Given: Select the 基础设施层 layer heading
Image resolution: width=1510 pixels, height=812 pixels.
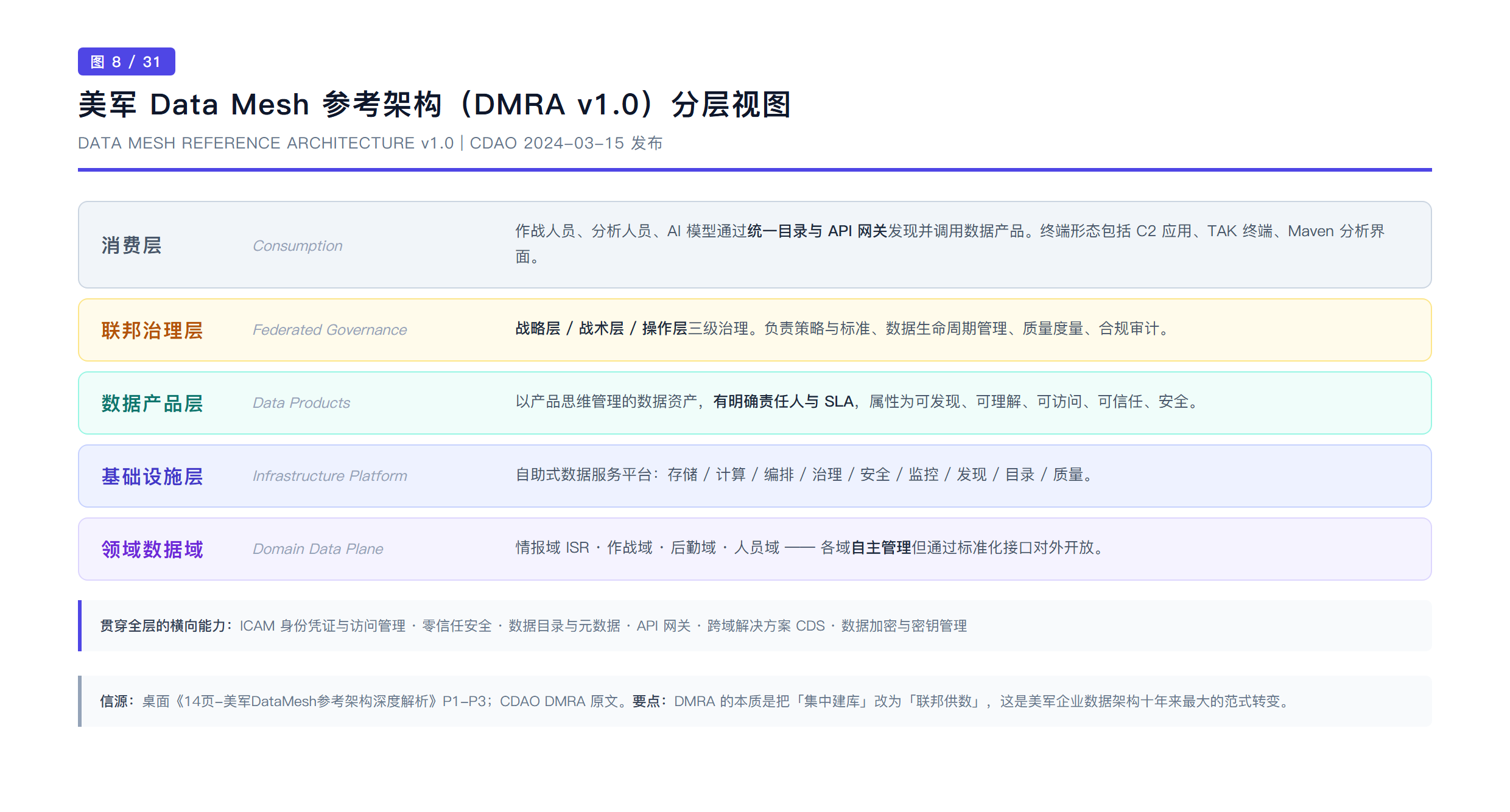Looking at the screenshot, I should coord(152,477).
